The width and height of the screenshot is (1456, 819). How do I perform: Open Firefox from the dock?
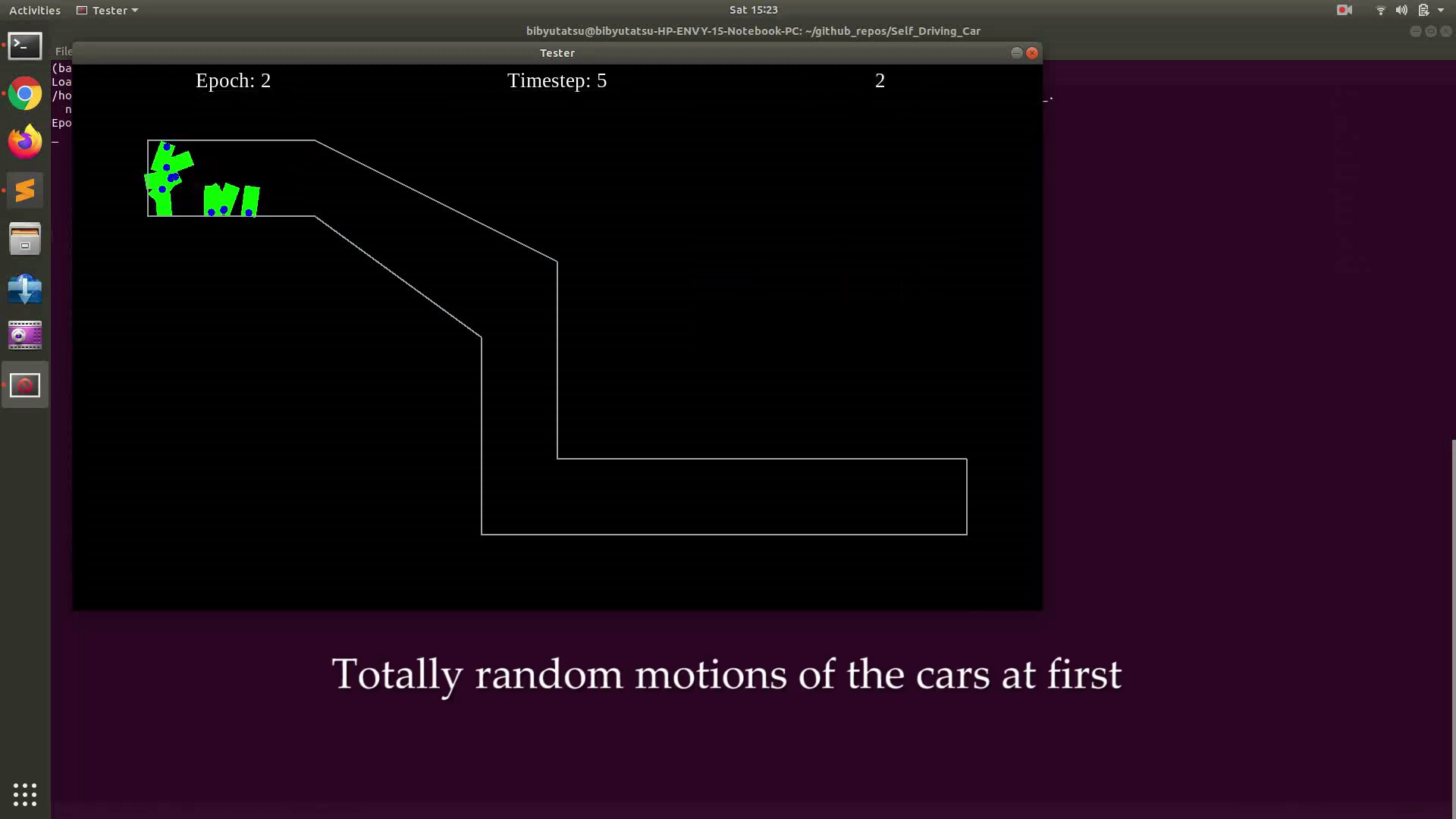click(25, 142)
